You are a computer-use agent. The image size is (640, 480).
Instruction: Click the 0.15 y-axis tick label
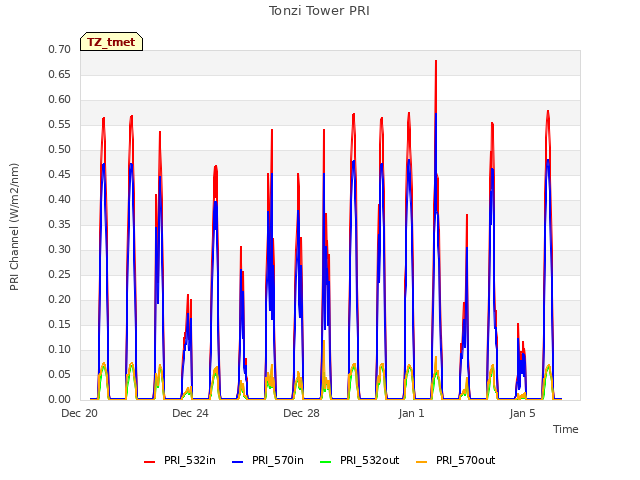[60, 324]
